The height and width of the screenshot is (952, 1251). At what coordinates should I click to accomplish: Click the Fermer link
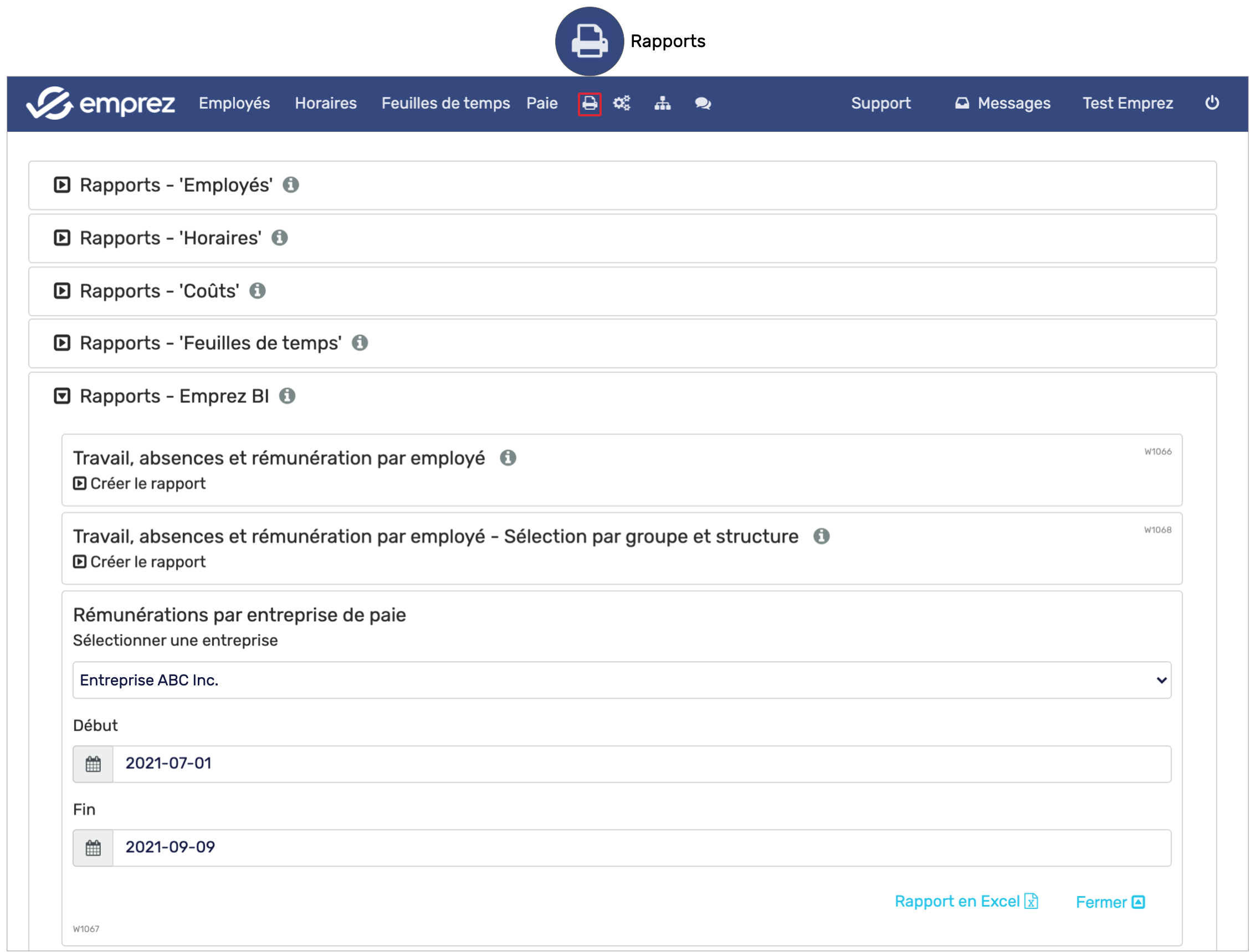coord(1109,902)
